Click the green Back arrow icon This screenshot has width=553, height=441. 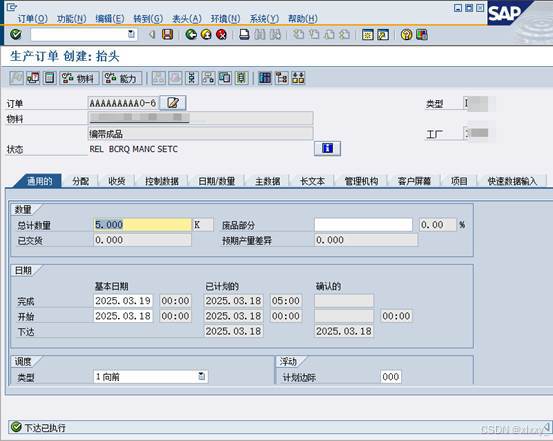[x=191, y=35]
